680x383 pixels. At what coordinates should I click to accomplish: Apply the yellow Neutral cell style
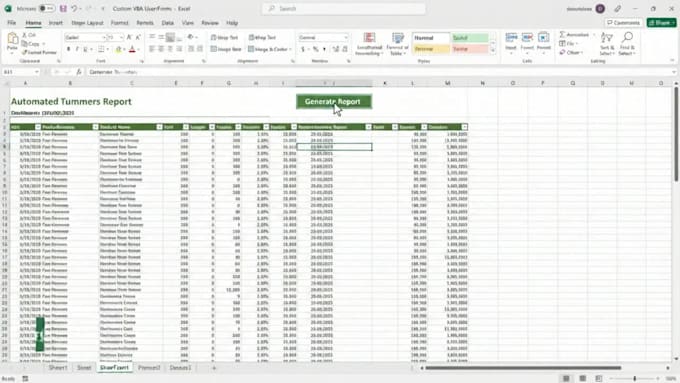[431, 49]
